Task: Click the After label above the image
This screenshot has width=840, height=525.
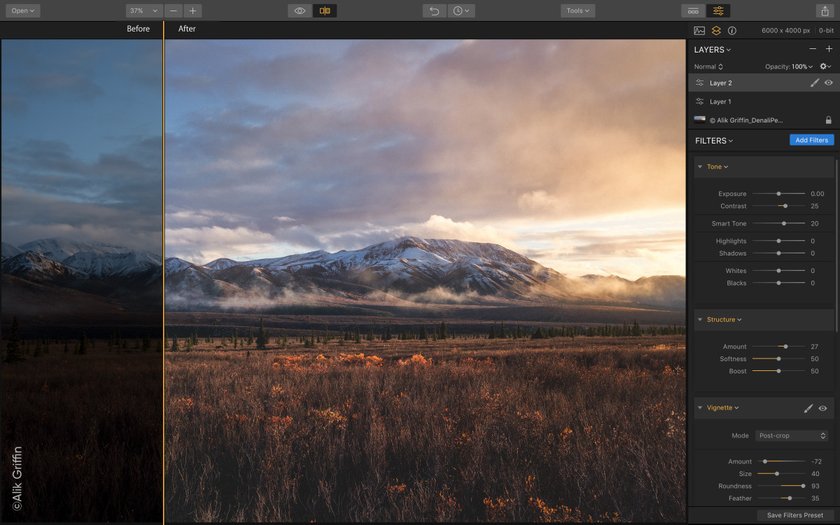Action: coord(187,28)
